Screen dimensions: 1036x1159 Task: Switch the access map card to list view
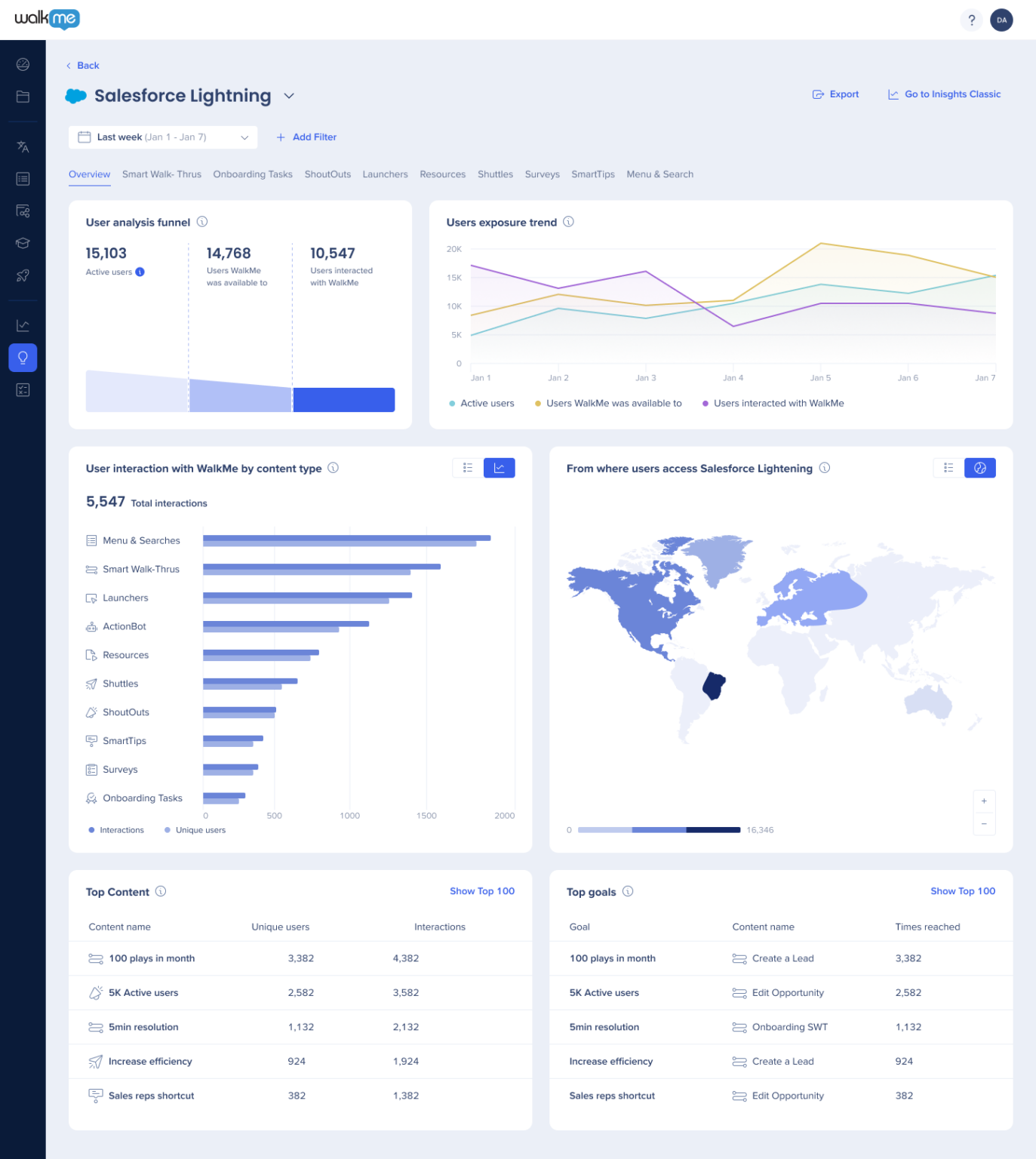948,468
